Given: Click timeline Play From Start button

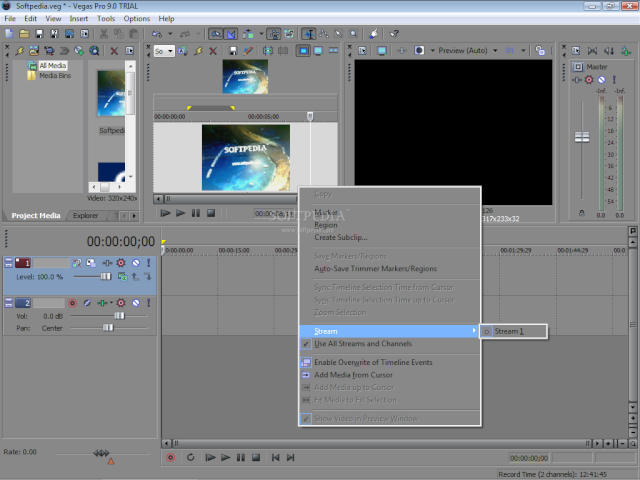Looking at the screenshot, I should tap(210, 458).
